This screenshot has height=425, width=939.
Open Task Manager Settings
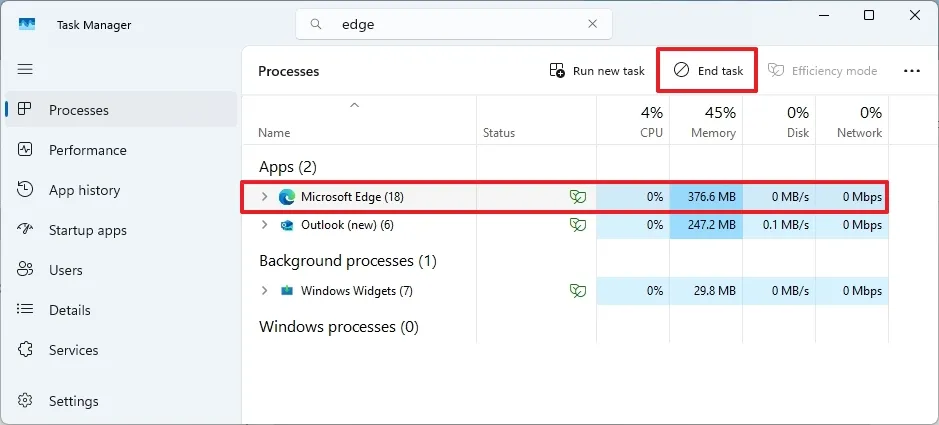pos(73,401)
